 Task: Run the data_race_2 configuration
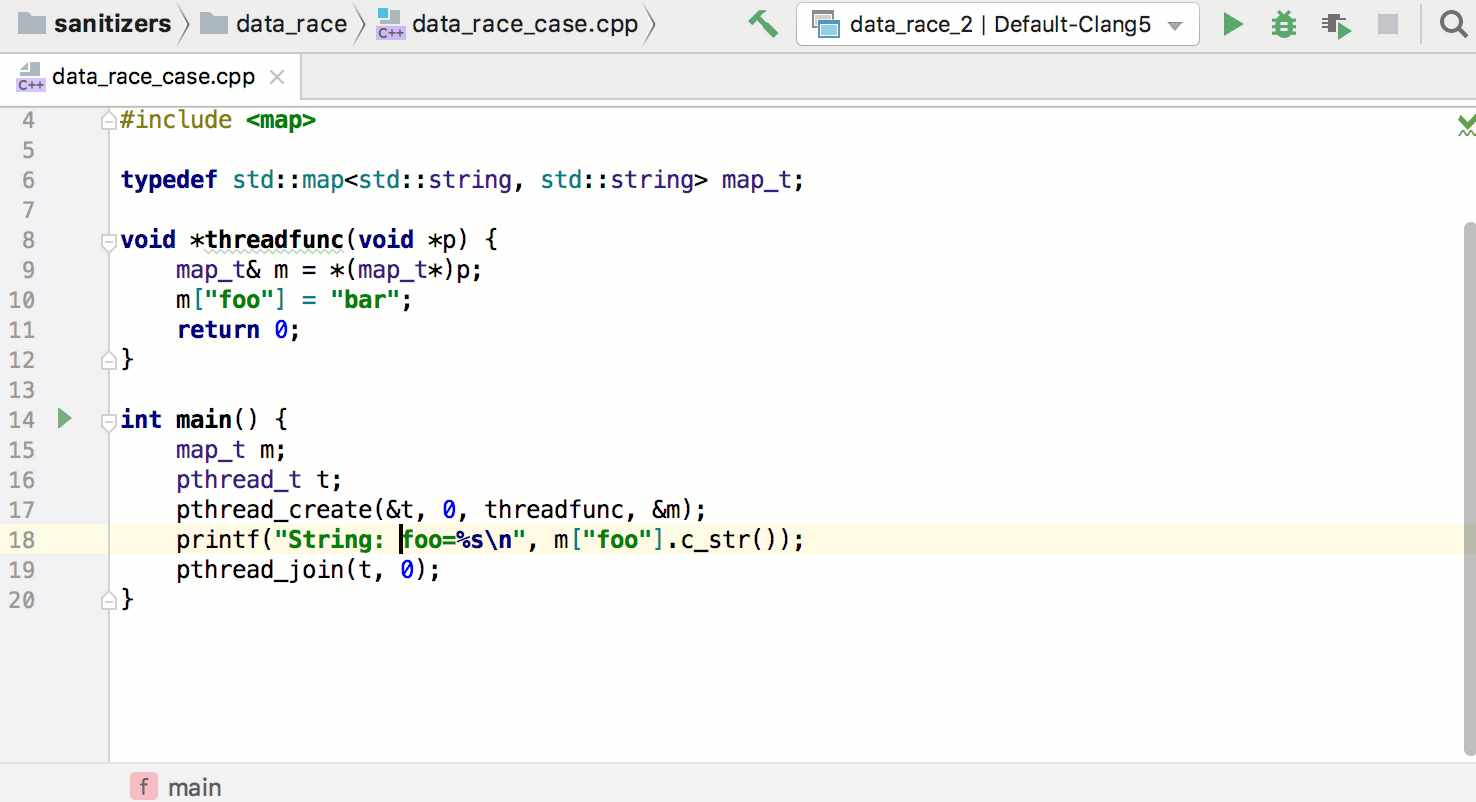1233,24
